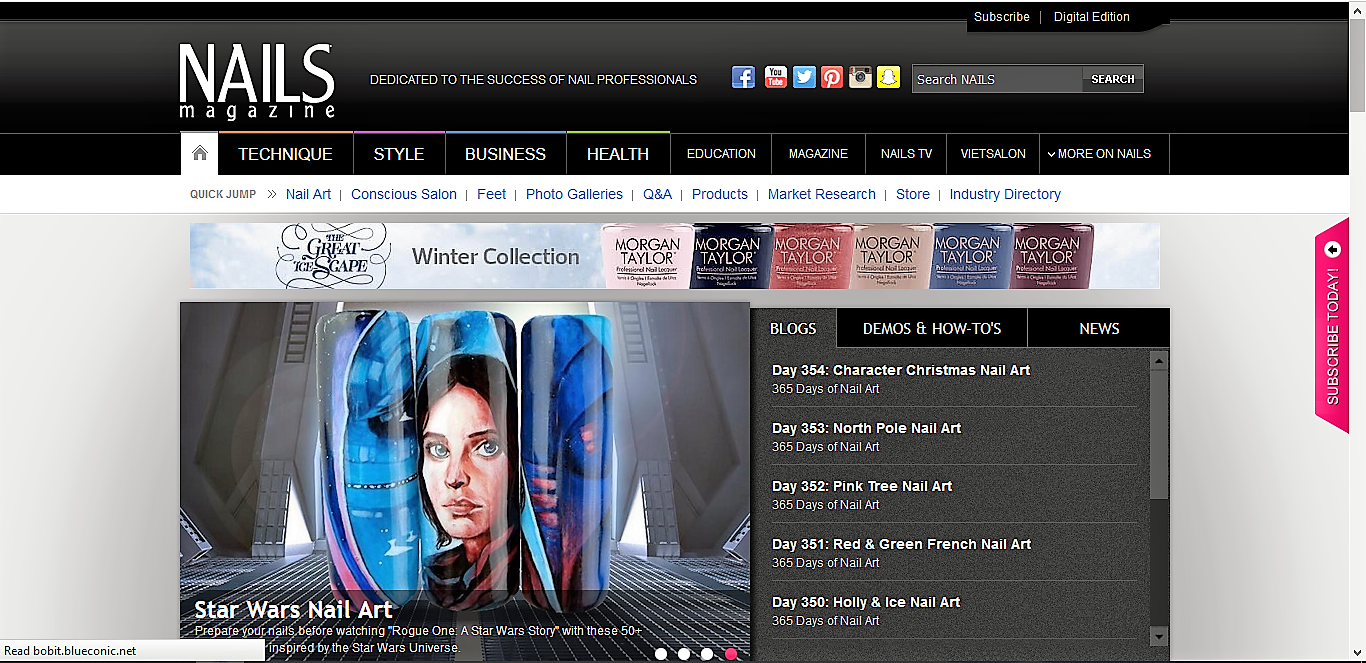Click the Search button

click(1113, 79)
